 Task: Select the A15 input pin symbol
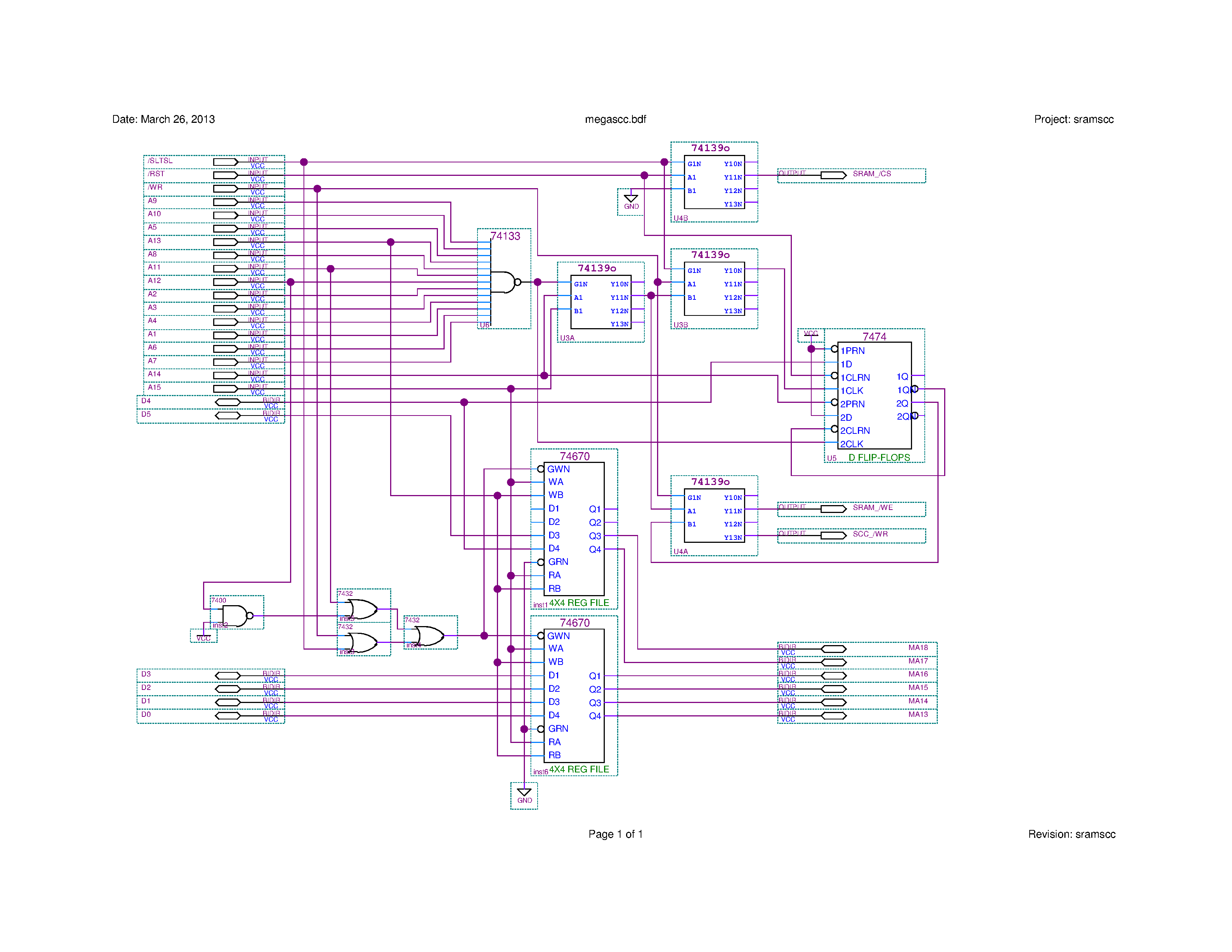click(225, 389)
